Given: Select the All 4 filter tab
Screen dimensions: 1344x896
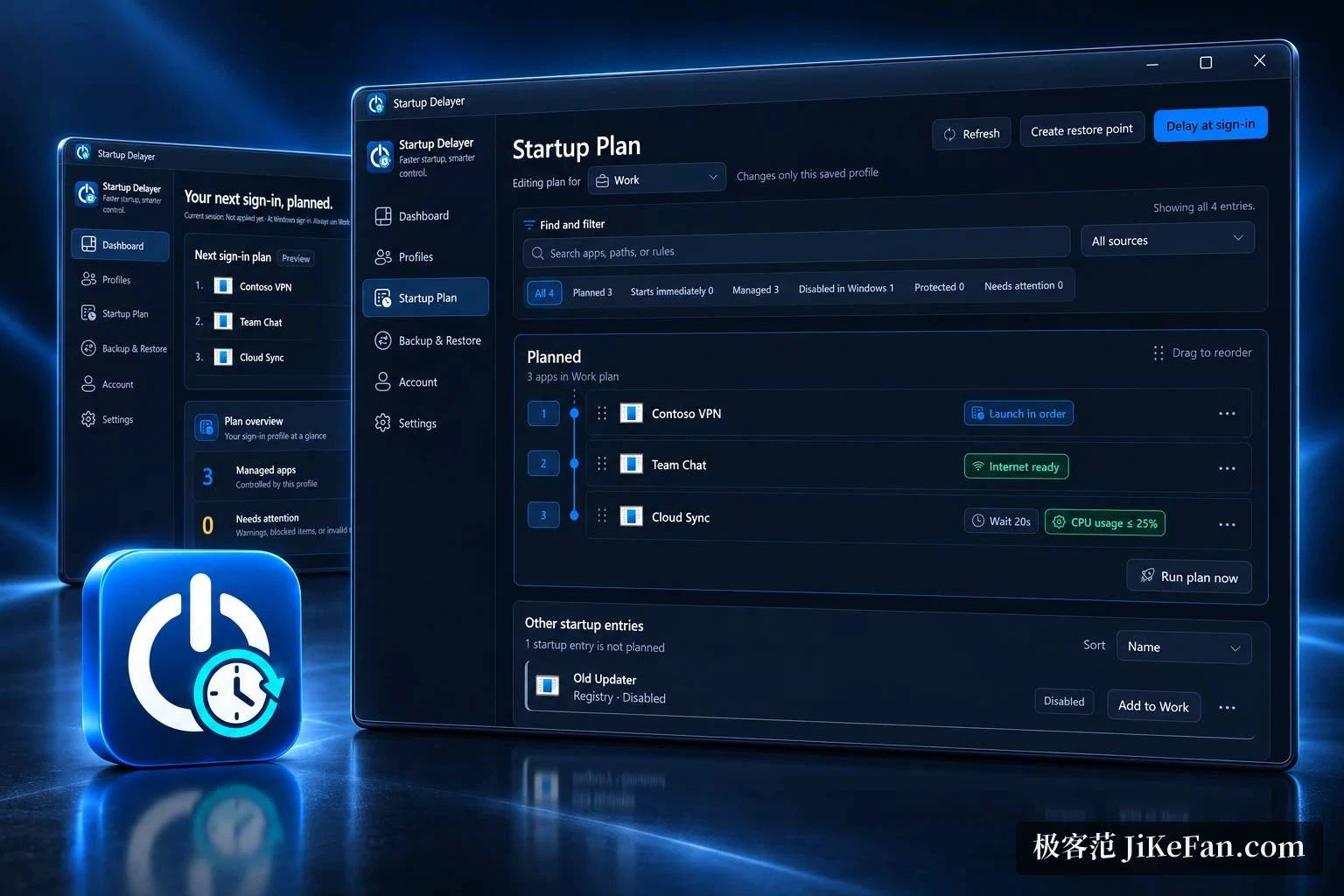Looking at the screenshot, I should tap(544, 293).
